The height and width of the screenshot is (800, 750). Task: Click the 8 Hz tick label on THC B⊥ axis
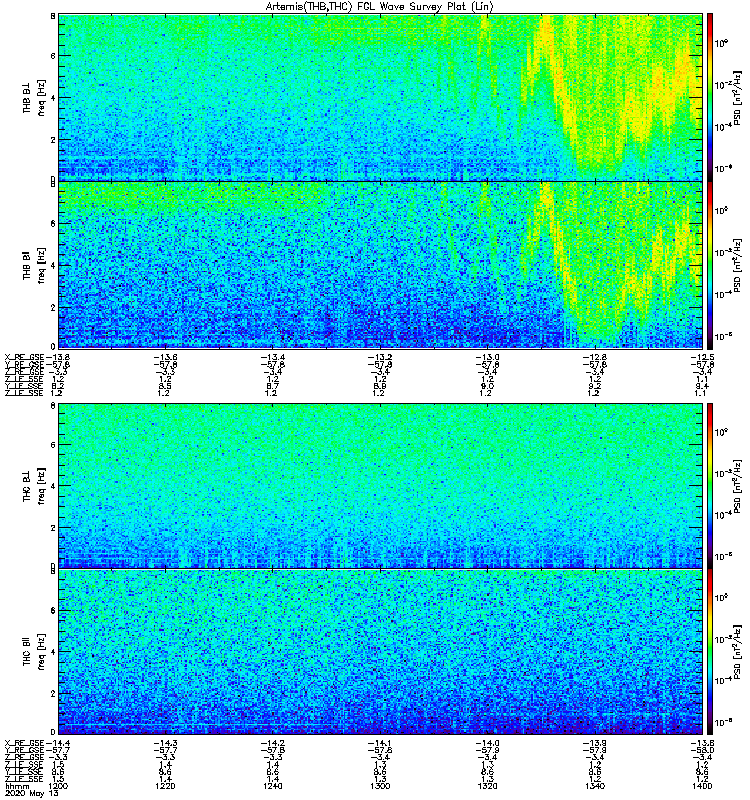click(x=53, y=406)
